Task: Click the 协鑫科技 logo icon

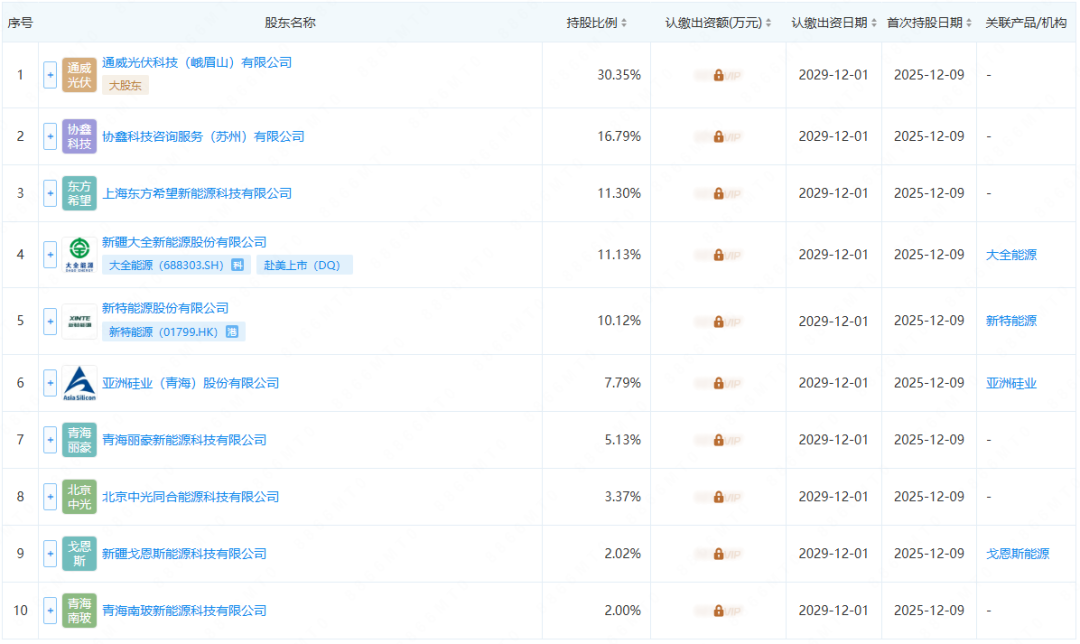Action: point(78,136)
